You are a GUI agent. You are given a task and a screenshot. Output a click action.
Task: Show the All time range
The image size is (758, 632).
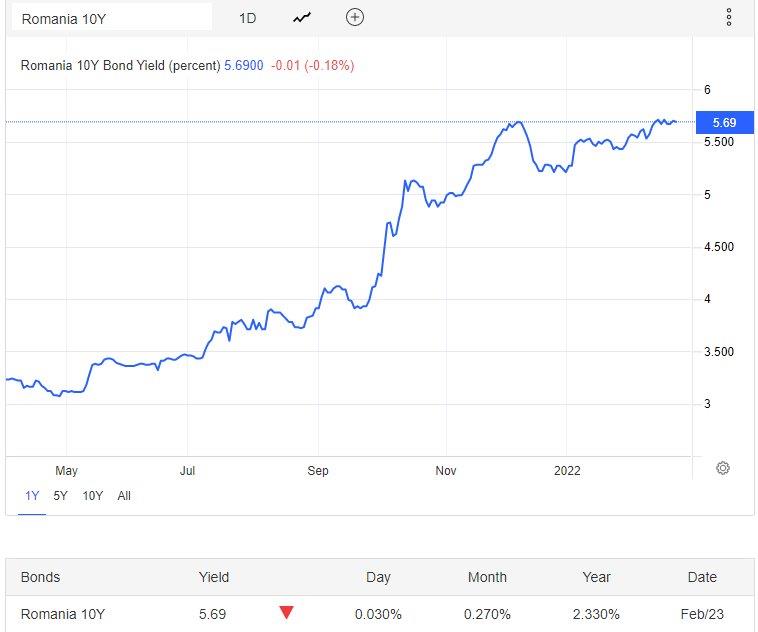click(x=124, y=495)
